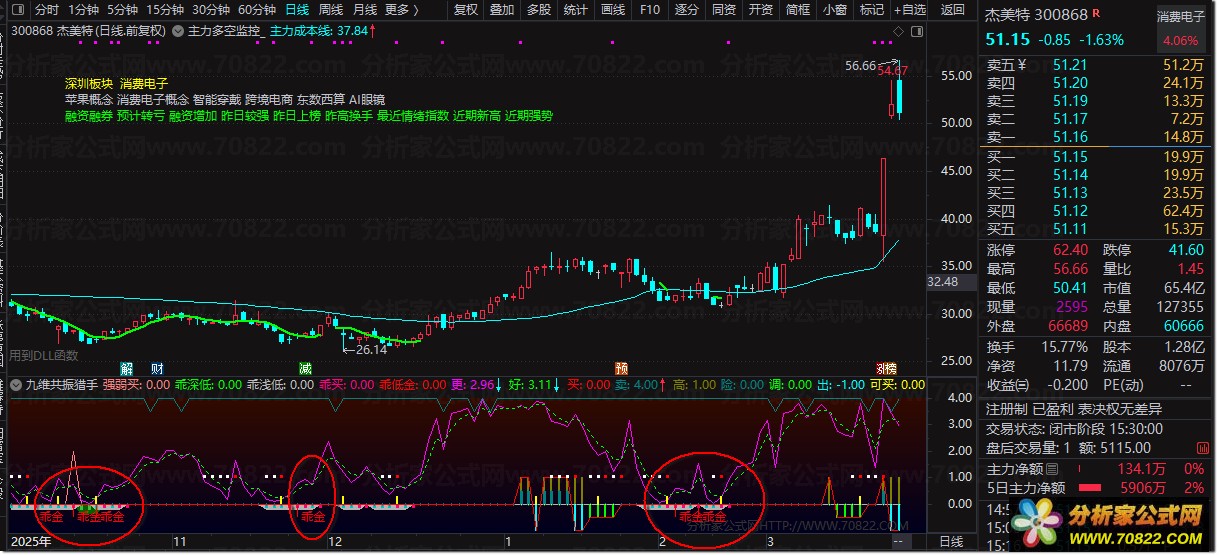Expand the 更多 periods menu

coord(401,10)
